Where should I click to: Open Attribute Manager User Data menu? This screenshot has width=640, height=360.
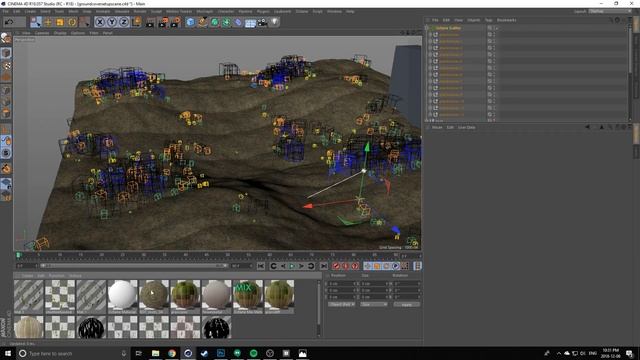[x=466, y=127]
